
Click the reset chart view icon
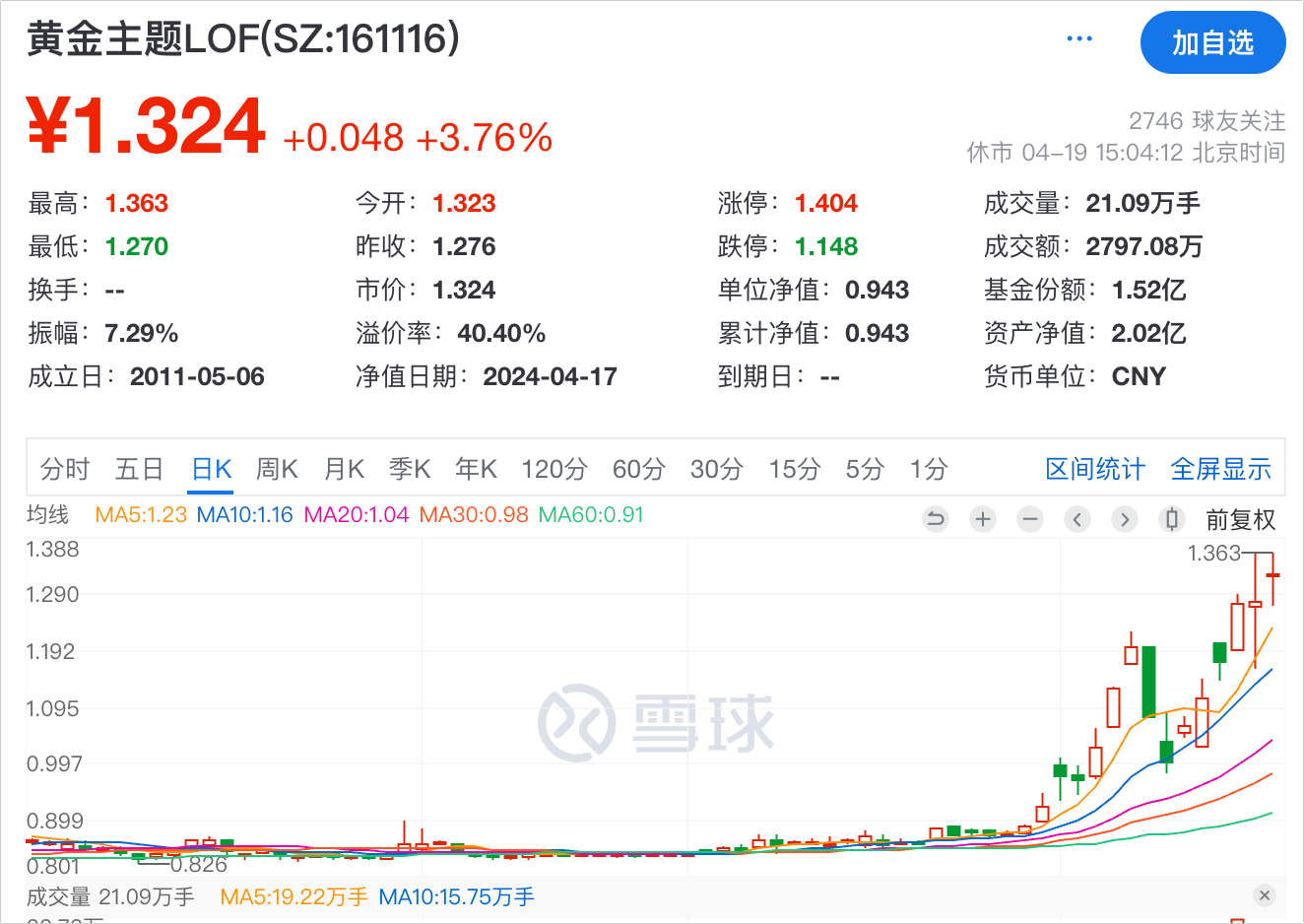pos(936,519)
